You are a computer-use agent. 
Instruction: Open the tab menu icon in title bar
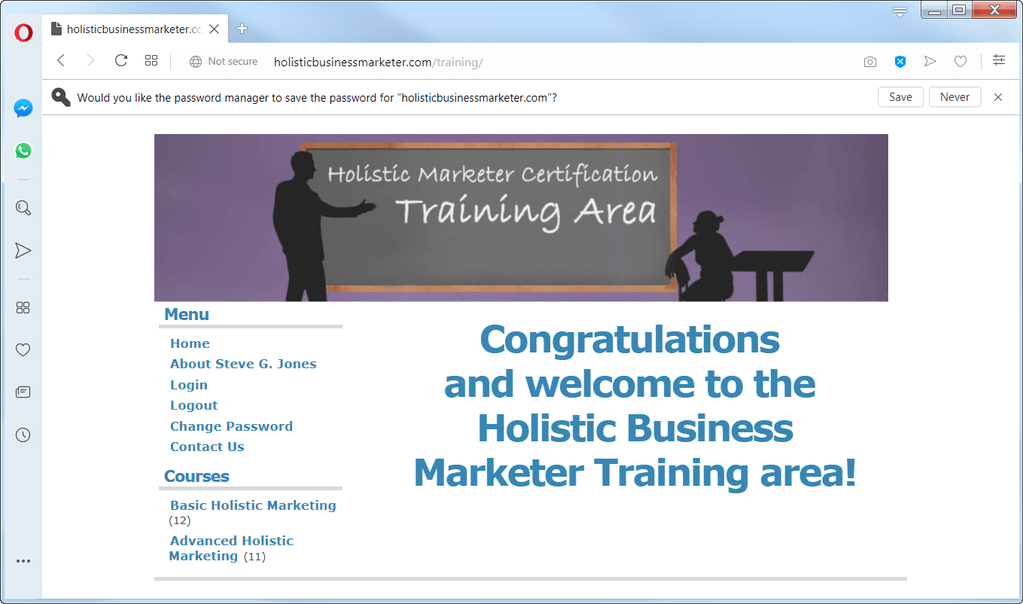[900, 12]
